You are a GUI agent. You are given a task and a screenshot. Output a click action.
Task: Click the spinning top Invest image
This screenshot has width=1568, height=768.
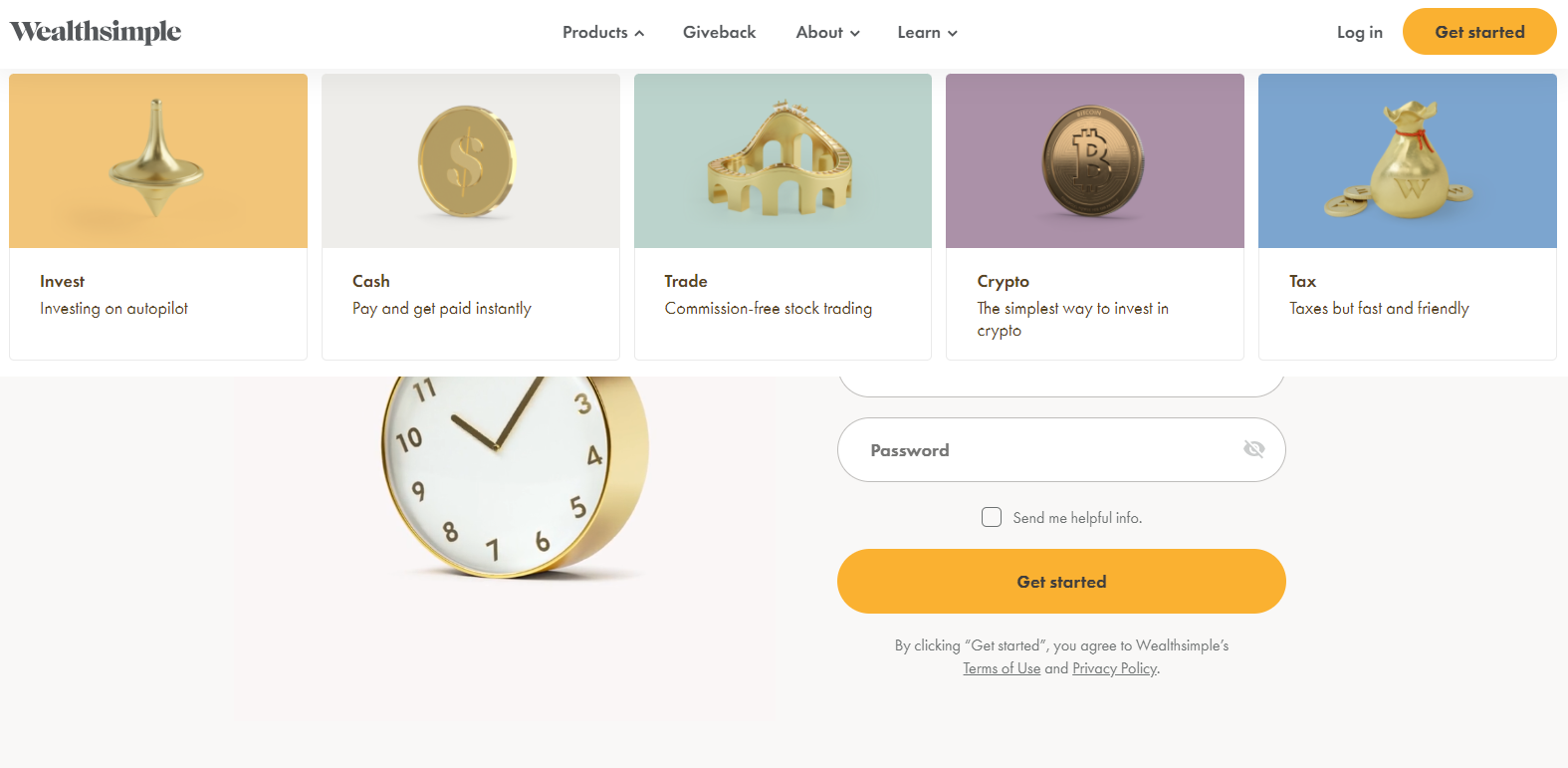[157, 159]
